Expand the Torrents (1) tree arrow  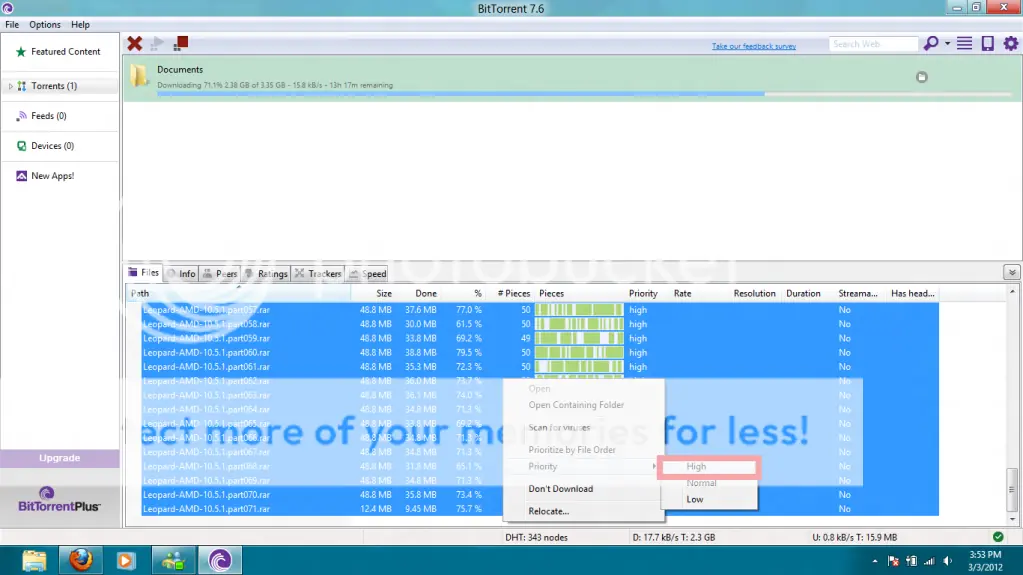click(10, 86)
